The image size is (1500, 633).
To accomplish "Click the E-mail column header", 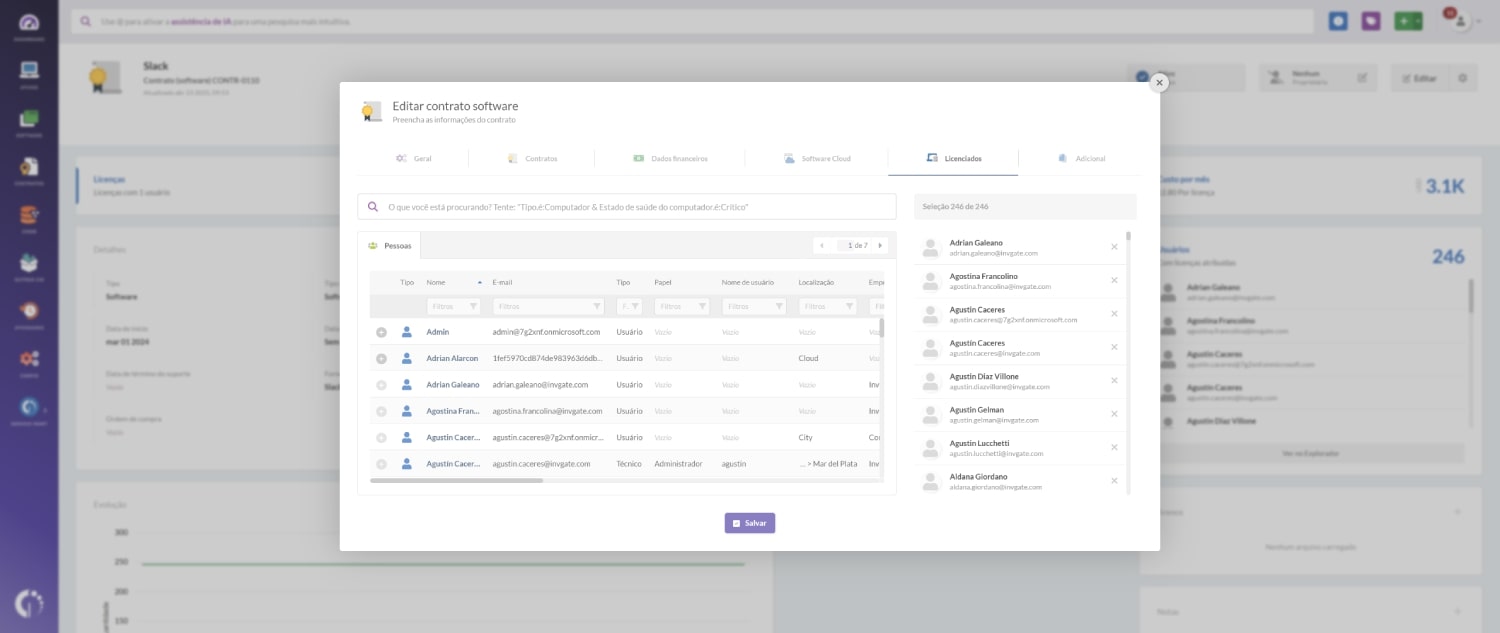I will 502,282.
